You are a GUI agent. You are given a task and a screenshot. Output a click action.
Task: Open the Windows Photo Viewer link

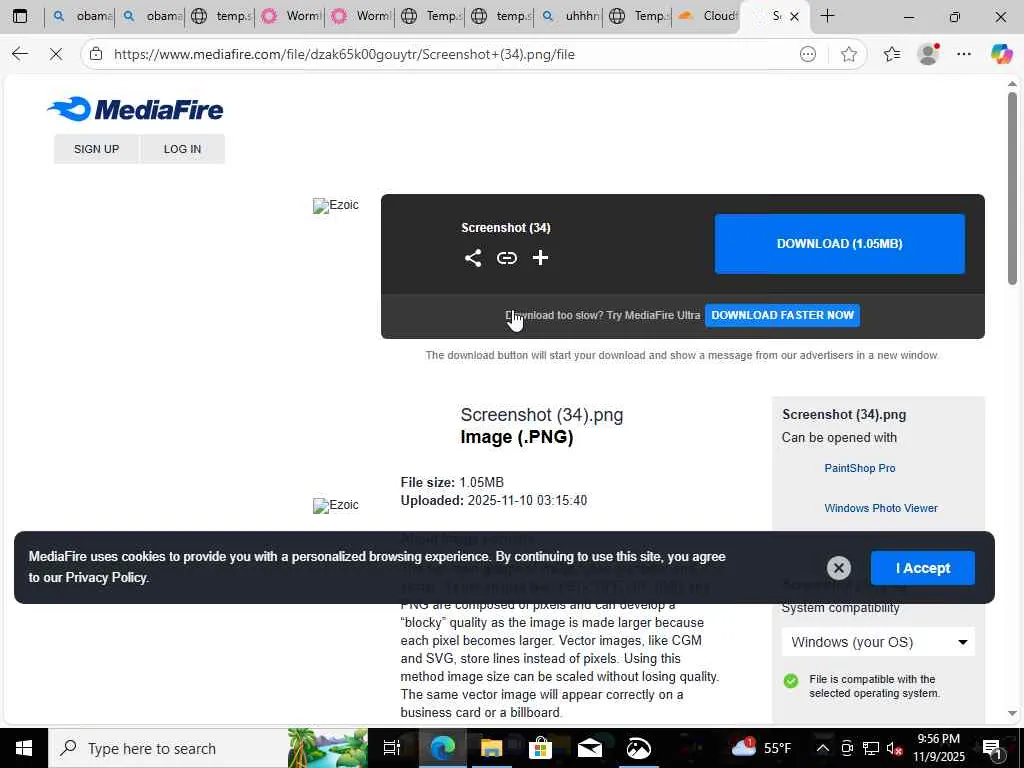click(x=880, y=508)
